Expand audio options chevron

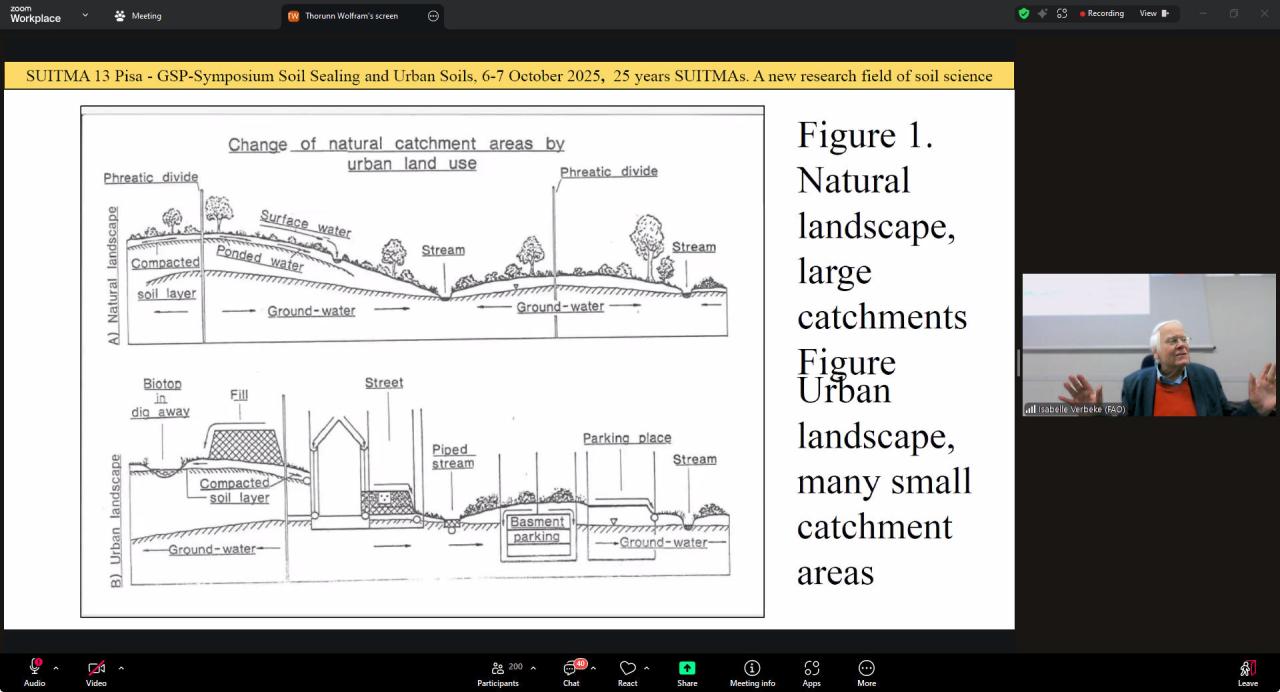(56, 668)
